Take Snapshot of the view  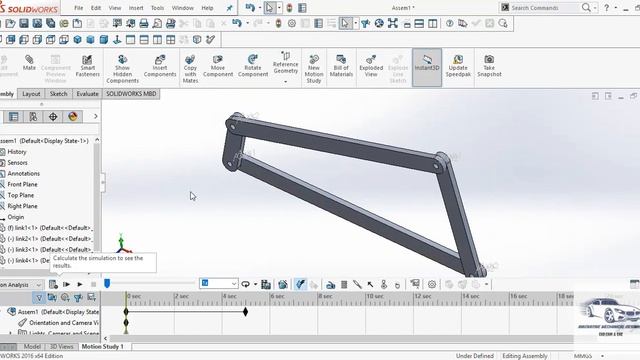pyautogui.click(x=489, y=66)
